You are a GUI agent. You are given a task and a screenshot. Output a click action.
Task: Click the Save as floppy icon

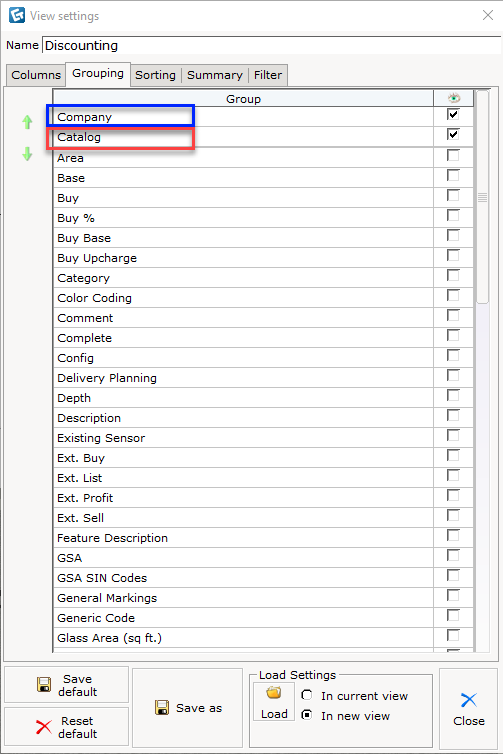162,707
